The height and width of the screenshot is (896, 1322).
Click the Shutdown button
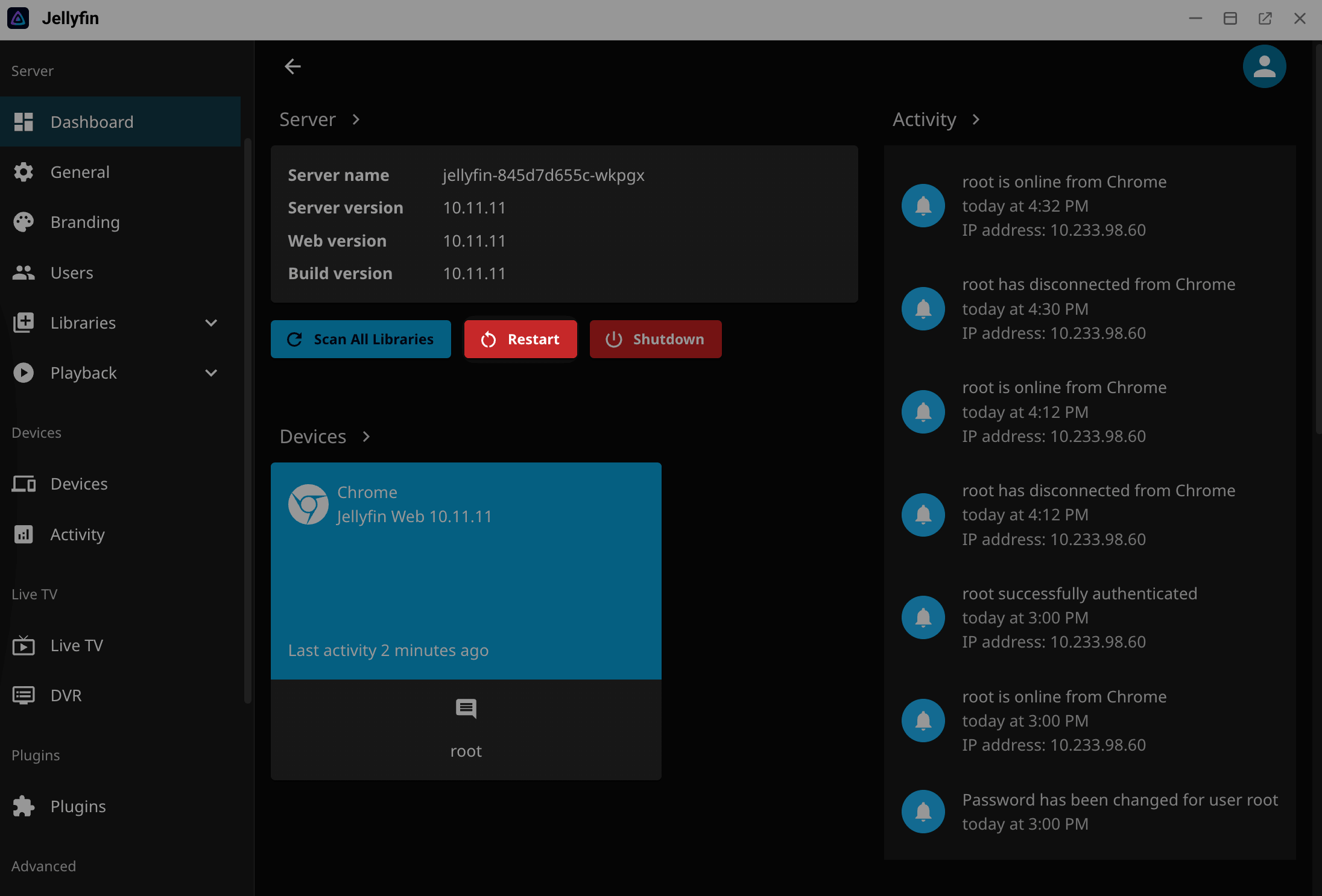click(x=656, y=339)
